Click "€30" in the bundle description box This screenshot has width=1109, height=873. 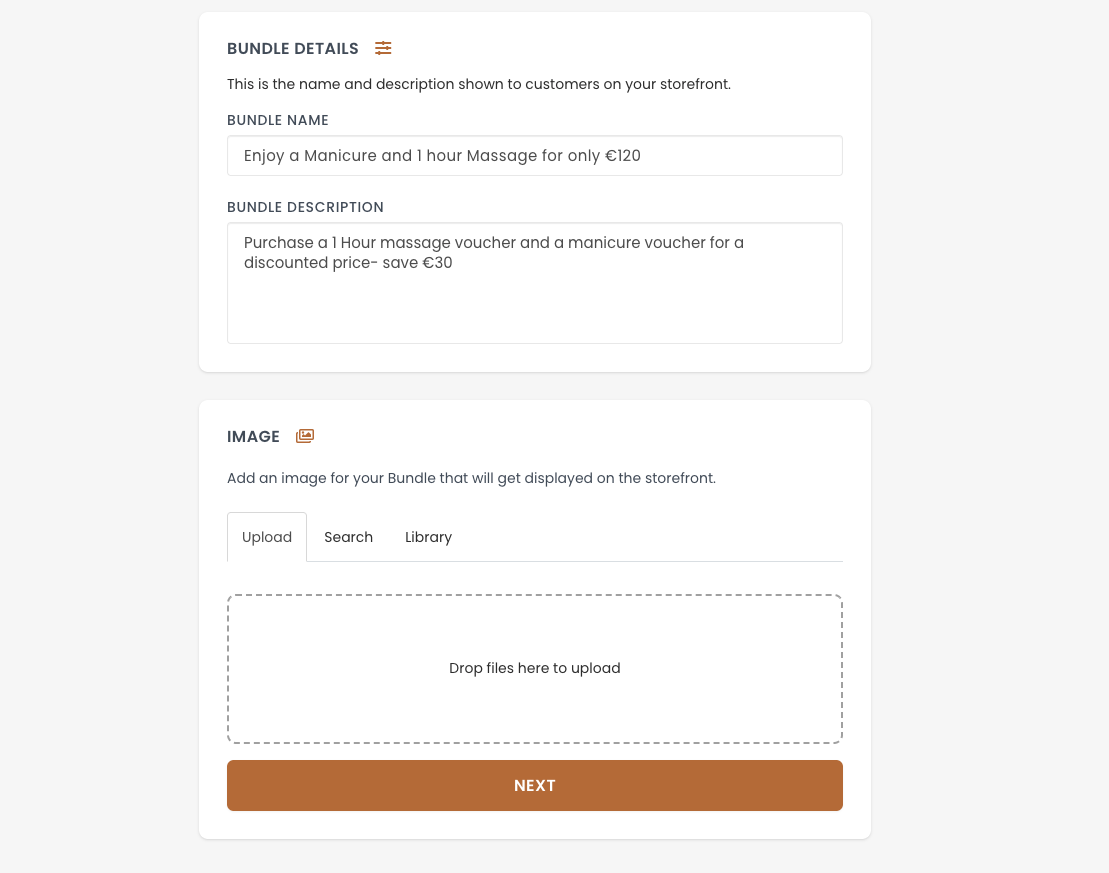pos(437,263)
